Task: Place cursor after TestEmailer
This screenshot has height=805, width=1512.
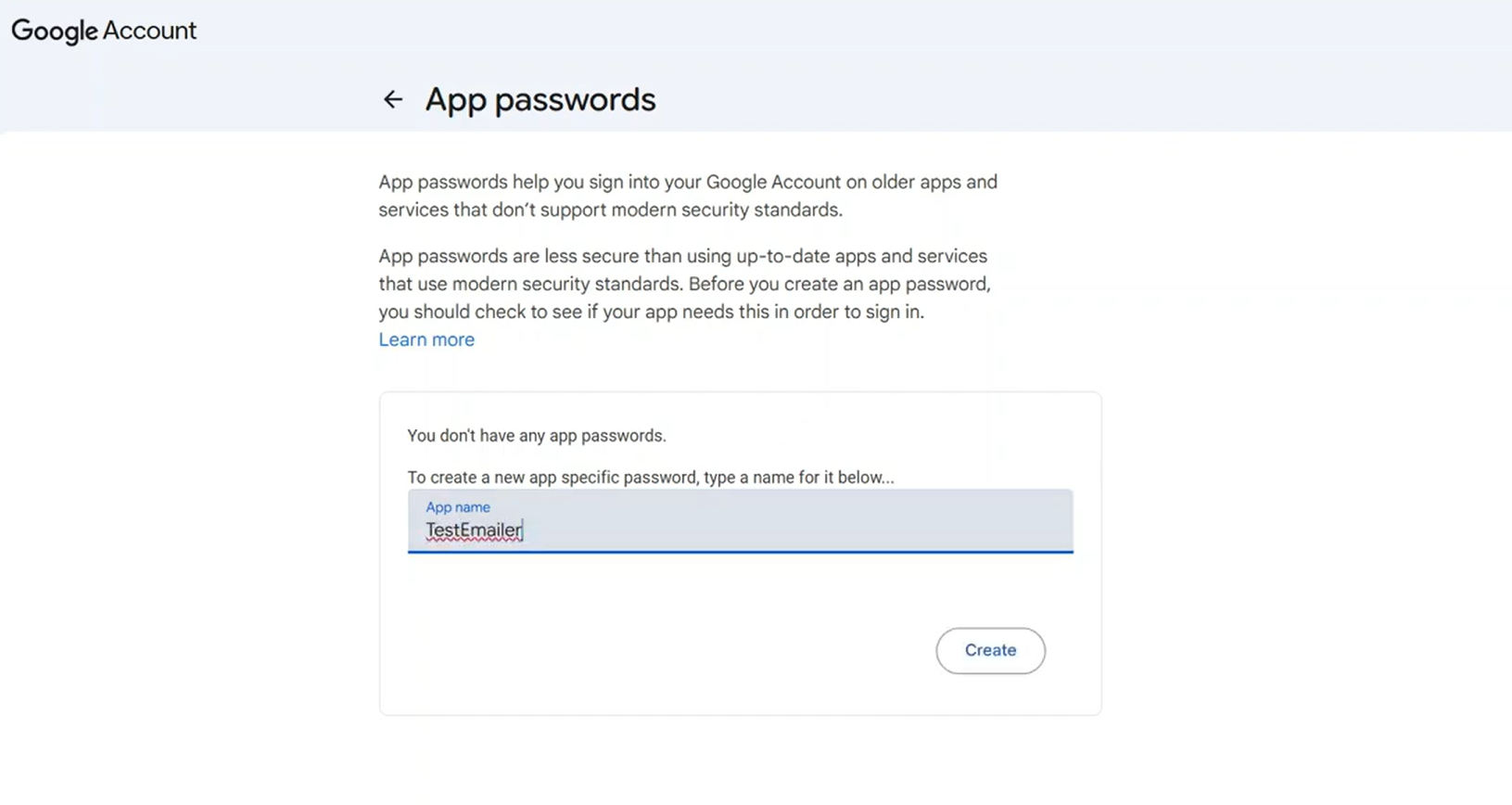Action: (x=523, y=530)
